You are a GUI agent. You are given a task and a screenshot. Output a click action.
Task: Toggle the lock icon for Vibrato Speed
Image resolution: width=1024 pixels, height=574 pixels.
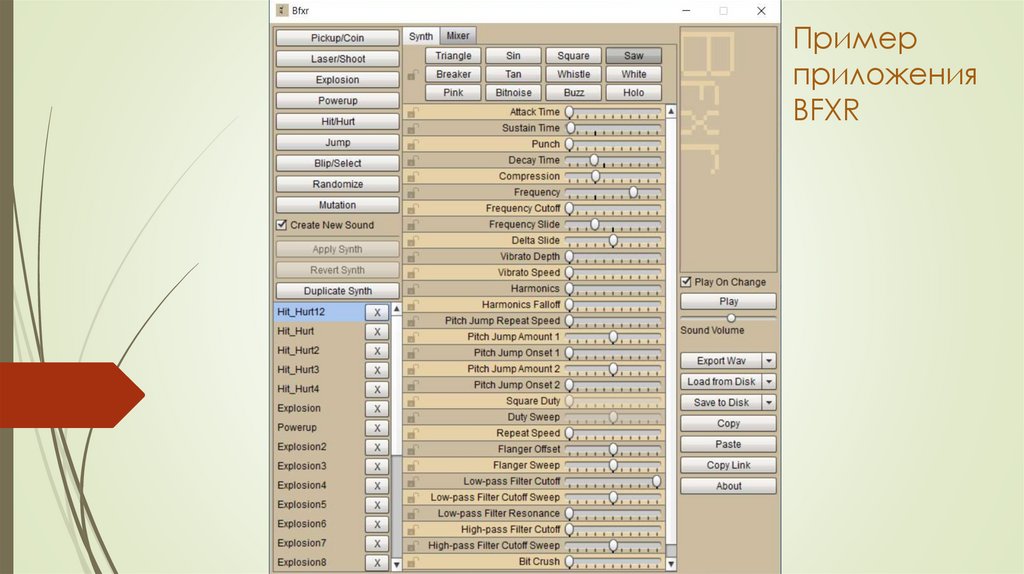[x=413, y=273]
